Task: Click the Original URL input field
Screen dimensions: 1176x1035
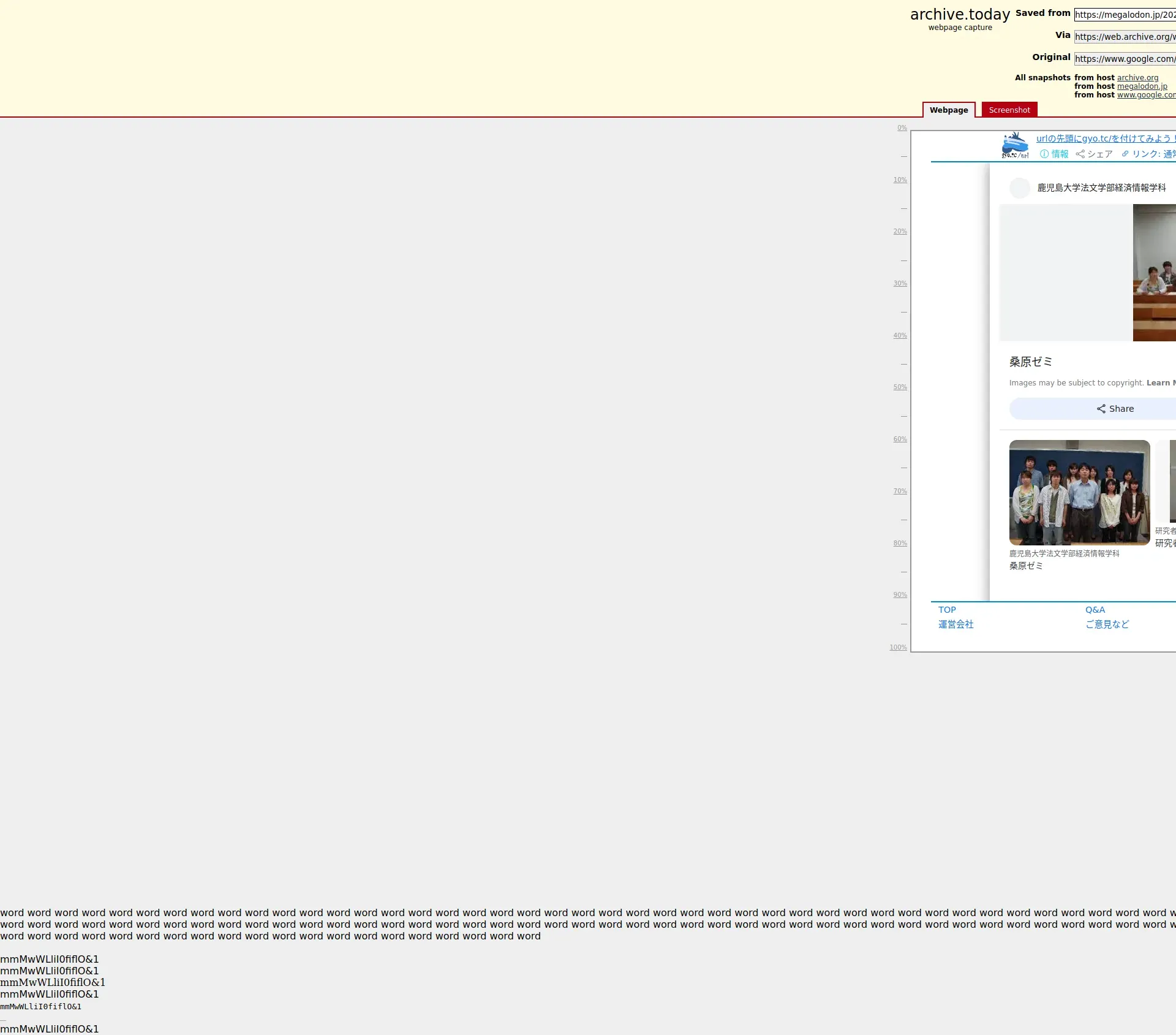Action: 1125,59
